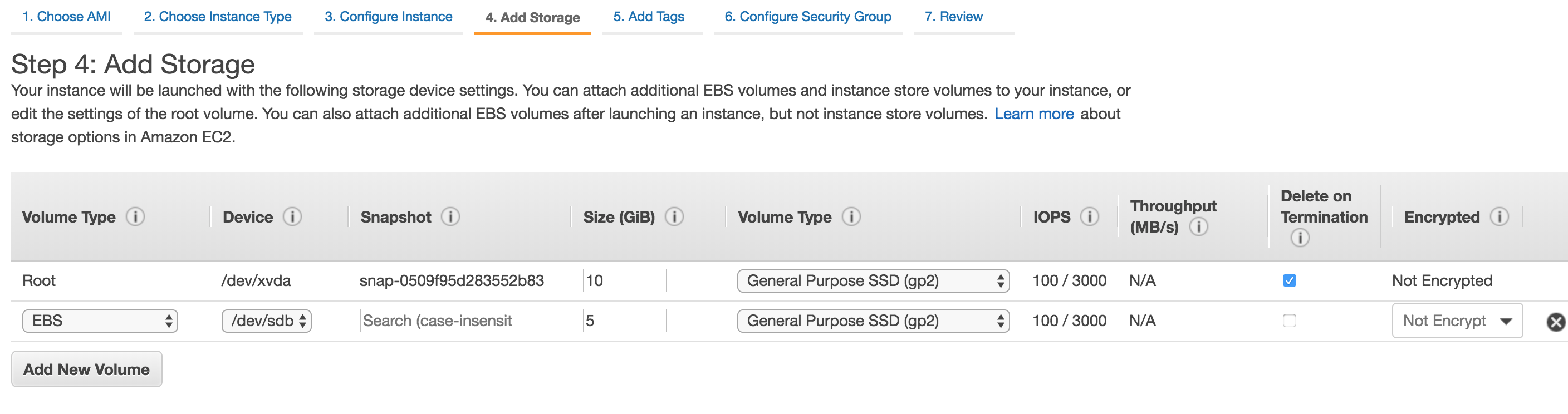Go to the Choose Instance Type tab

pyautogui.click(x=217, y=17)
